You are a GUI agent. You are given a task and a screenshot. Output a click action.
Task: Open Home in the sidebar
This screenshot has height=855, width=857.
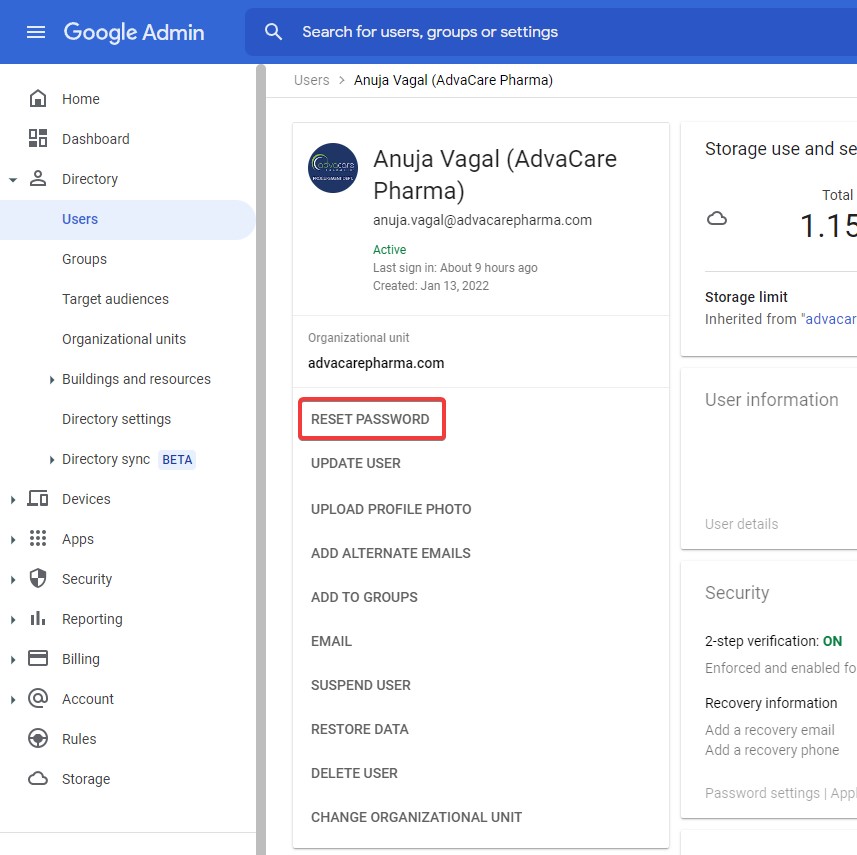click(81, 99)
